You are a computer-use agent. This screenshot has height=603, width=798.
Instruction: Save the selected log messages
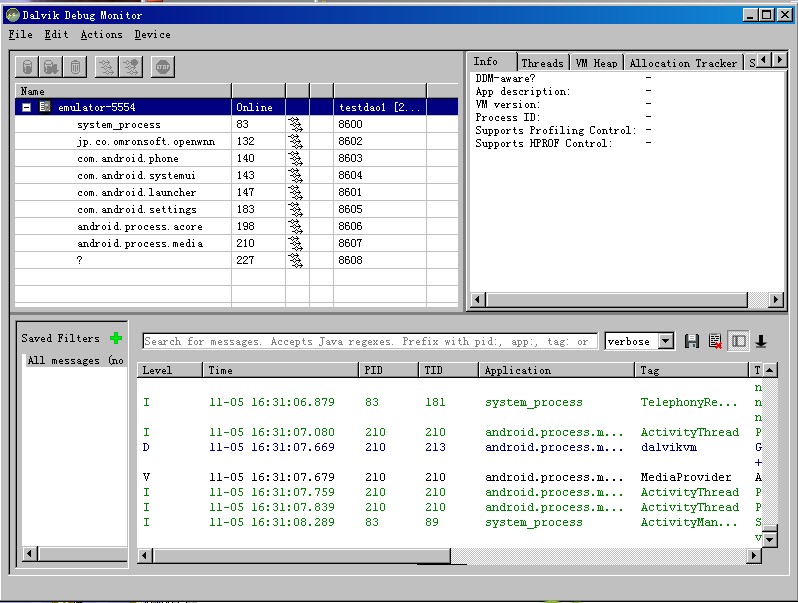692,341
